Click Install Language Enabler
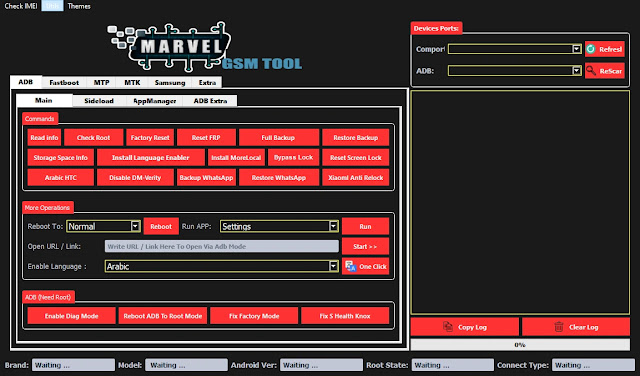640x376 pixels. point(151,158)
